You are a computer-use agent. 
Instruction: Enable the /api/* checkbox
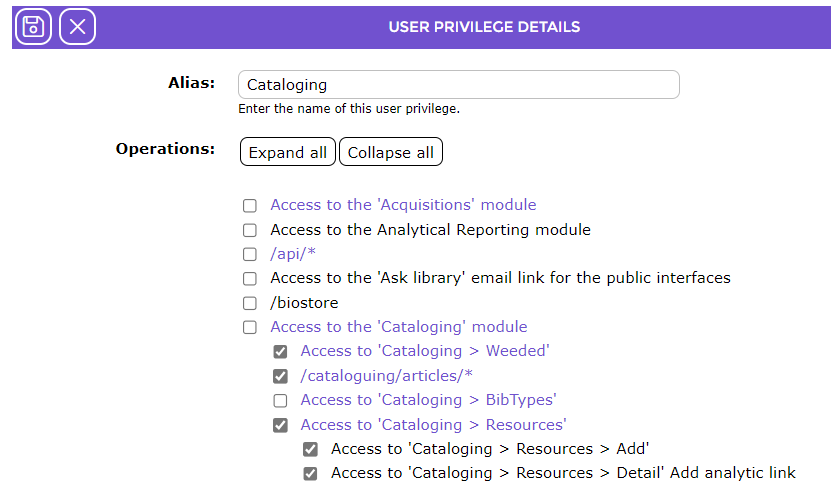point(250,254)
